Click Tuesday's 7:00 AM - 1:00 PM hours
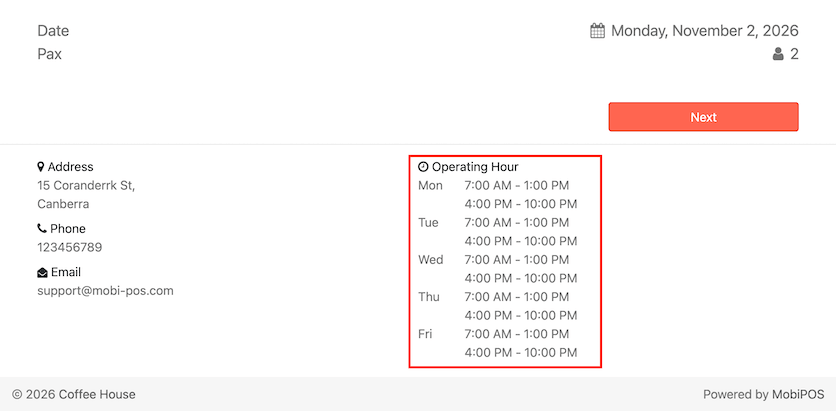The height and width of the screenshot is (411, 836). click(x=517, y=222)
